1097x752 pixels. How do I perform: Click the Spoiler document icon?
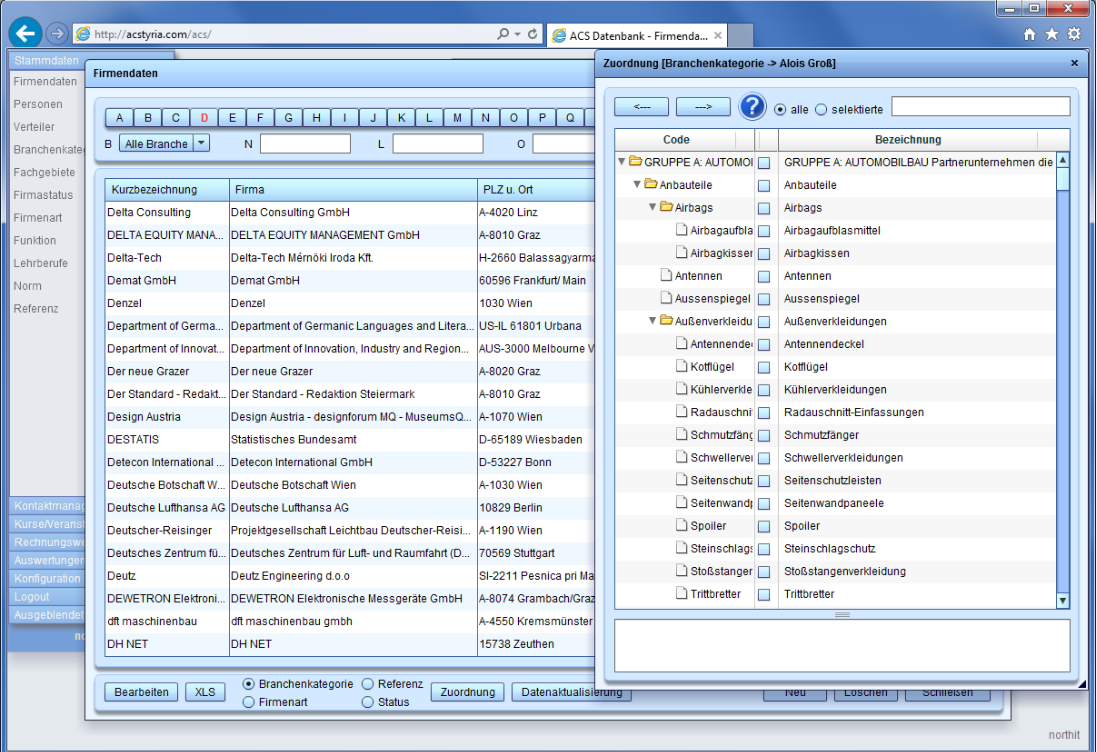point(681,525)
